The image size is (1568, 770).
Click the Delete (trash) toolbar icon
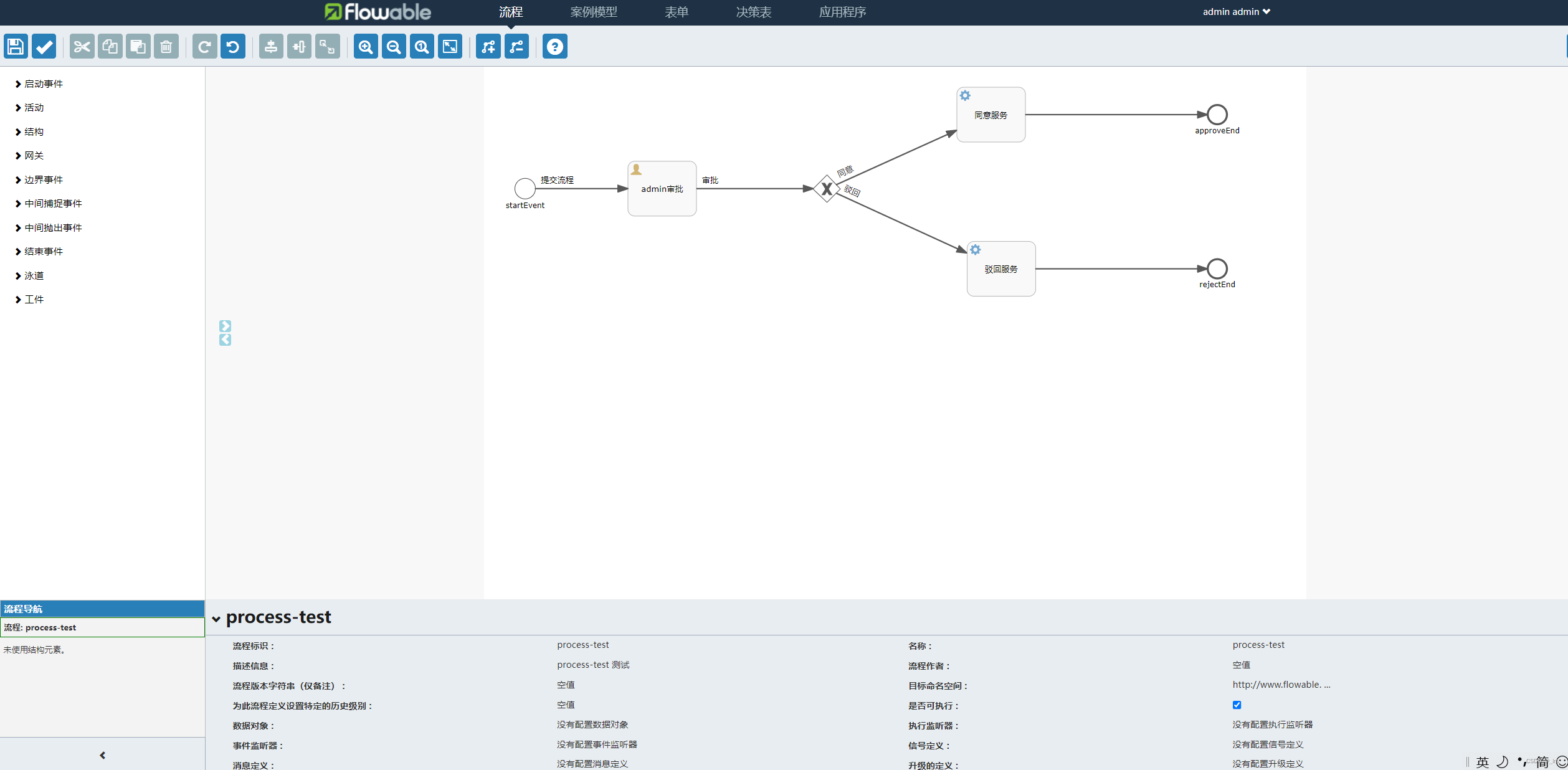[x=166, y=46]
